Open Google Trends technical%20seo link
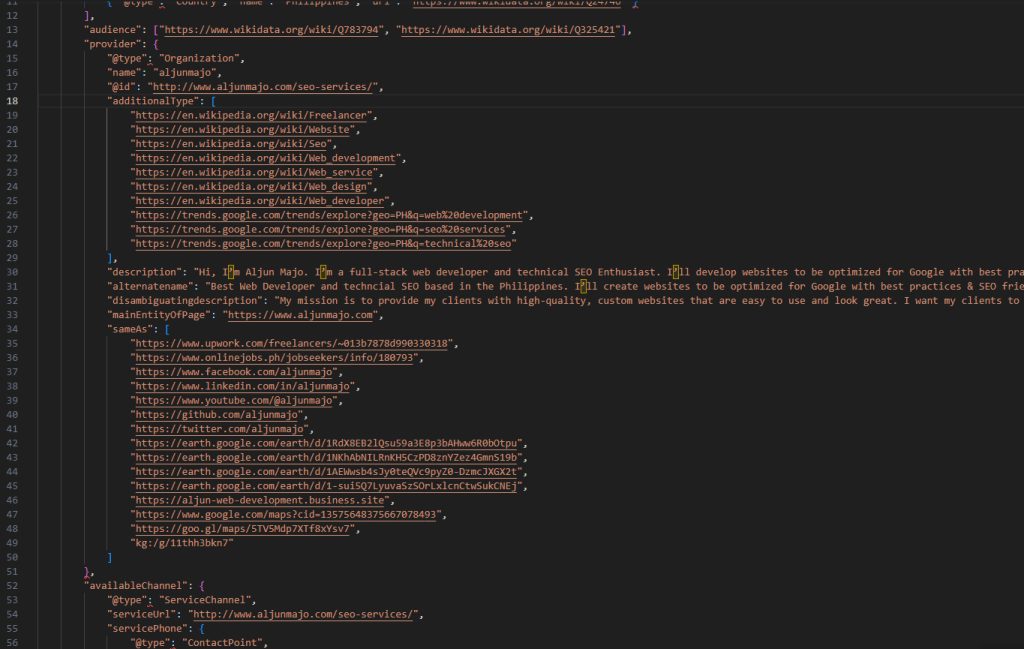Viewport: 1024px width, 649px height. click(x=323, y=244)
